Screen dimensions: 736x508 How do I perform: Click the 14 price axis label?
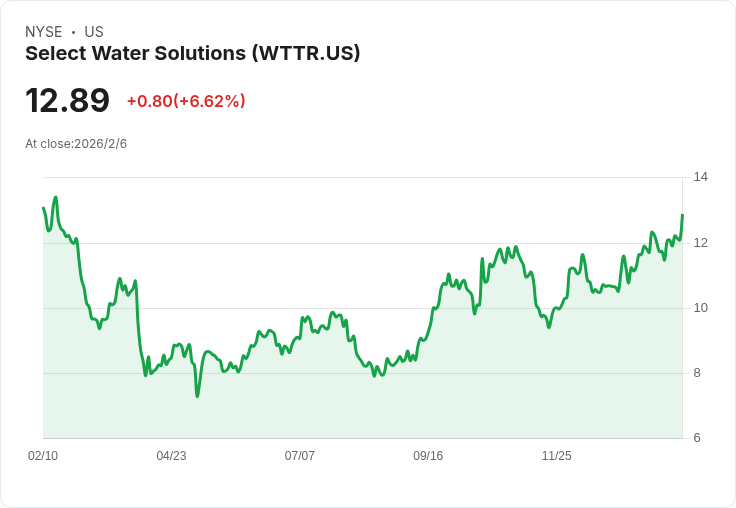coord(700,177)
